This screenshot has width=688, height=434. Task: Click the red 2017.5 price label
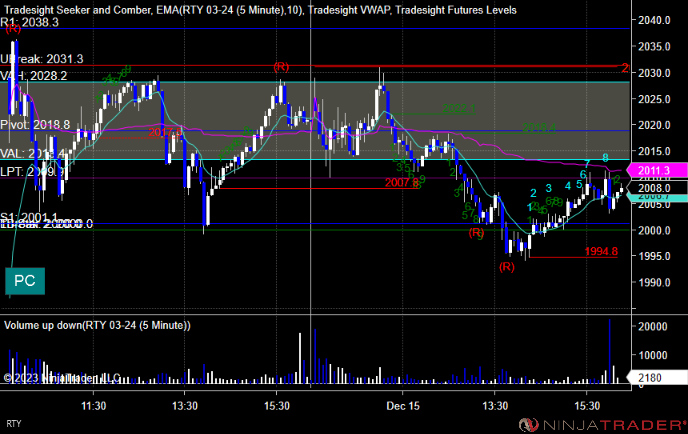click(165, 132)
